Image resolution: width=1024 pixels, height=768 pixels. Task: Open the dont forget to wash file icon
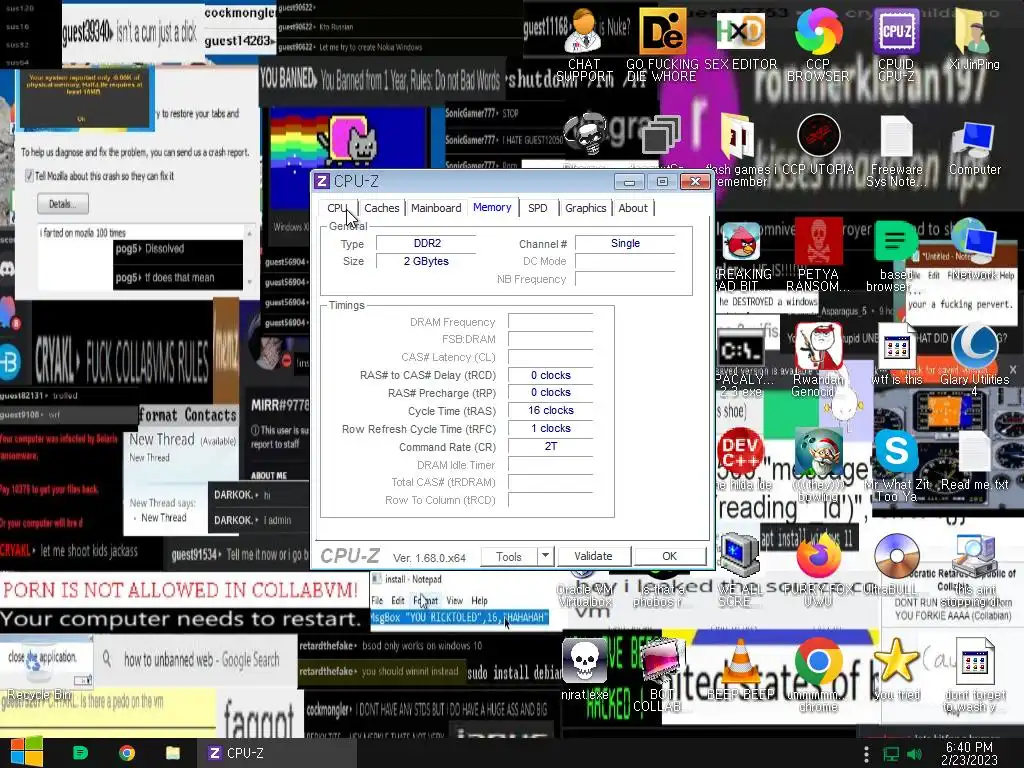[974, 661]
